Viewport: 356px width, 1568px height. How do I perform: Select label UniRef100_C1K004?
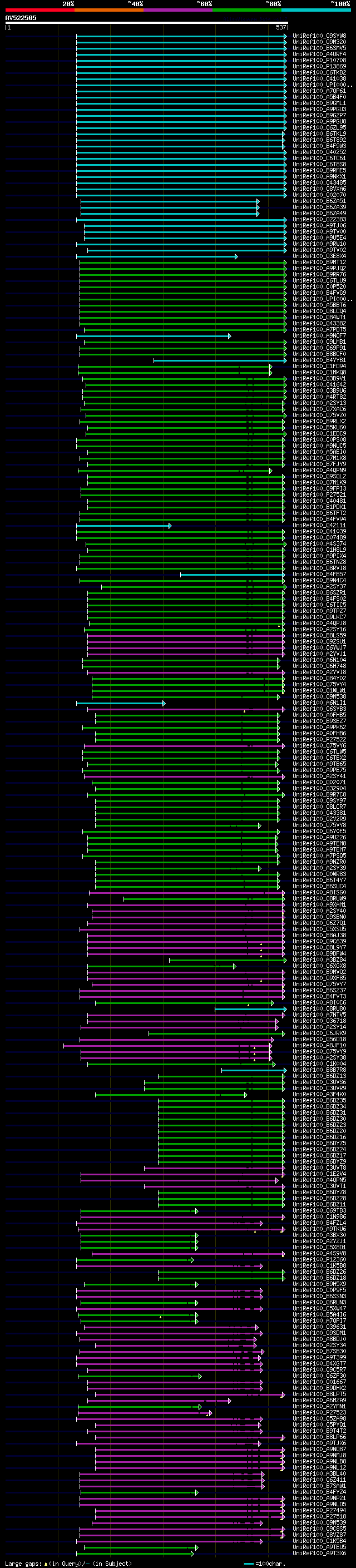[x=319, y=1065]
